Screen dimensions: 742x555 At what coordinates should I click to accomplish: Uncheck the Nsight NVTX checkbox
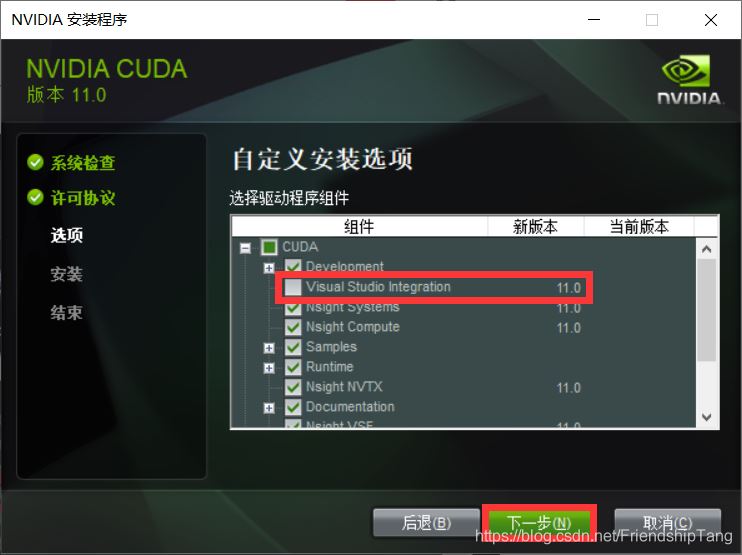(x=292, y=387)
